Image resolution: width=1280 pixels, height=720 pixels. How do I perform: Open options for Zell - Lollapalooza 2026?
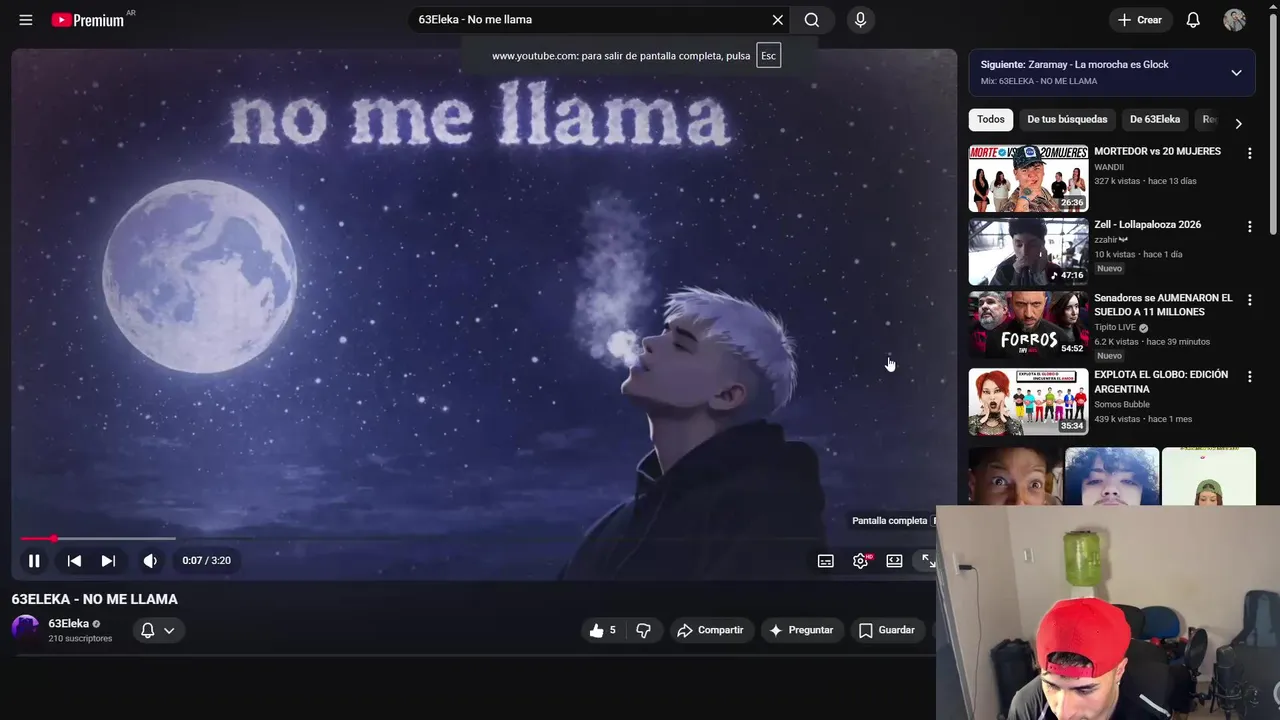click(x=1249, y=227)
